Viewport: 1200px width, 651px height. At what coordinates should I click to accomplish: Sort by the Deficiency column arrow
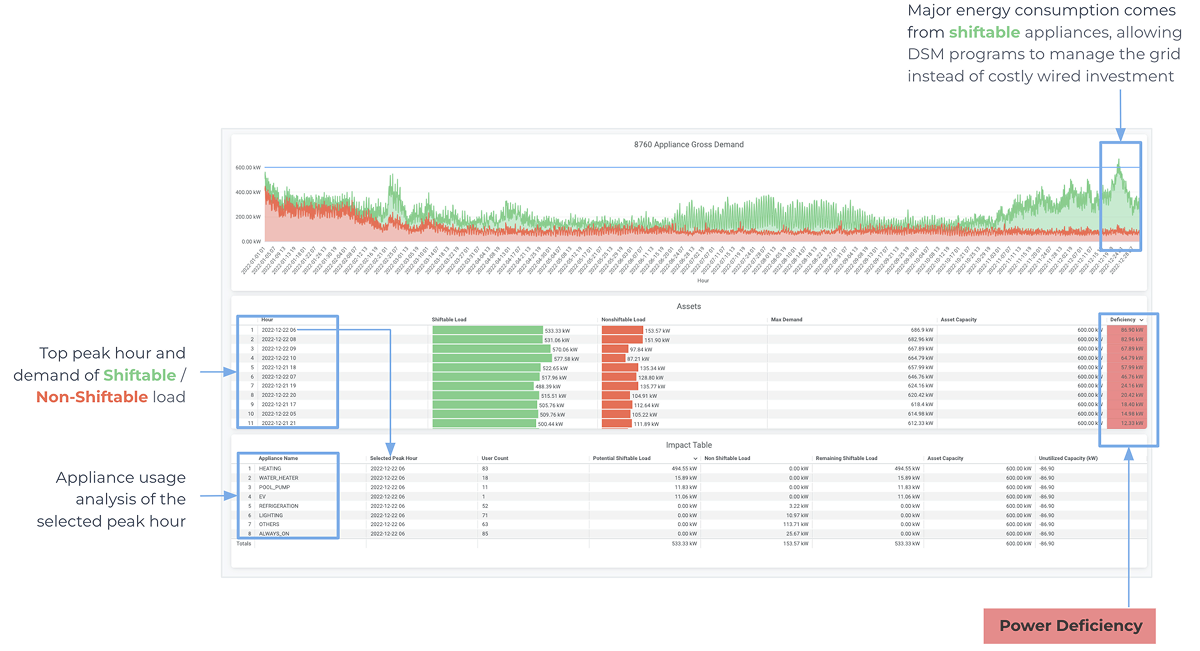pyautogui.click(x=1142, y=320)
